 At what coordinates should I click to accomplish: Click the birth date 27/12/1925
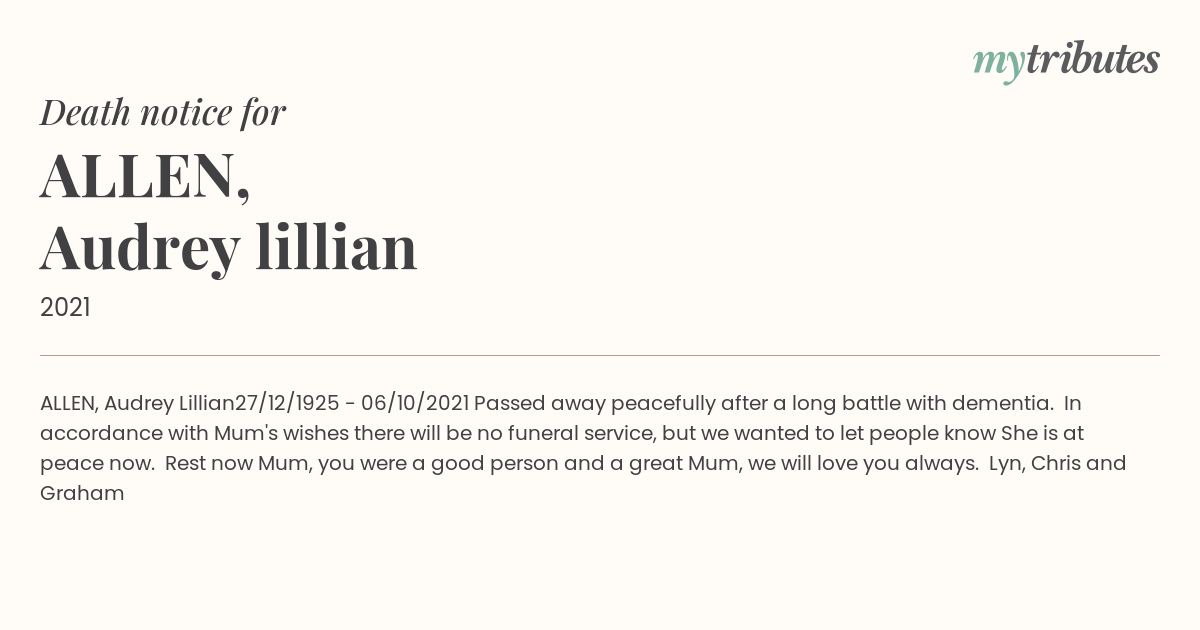[287, 404]
